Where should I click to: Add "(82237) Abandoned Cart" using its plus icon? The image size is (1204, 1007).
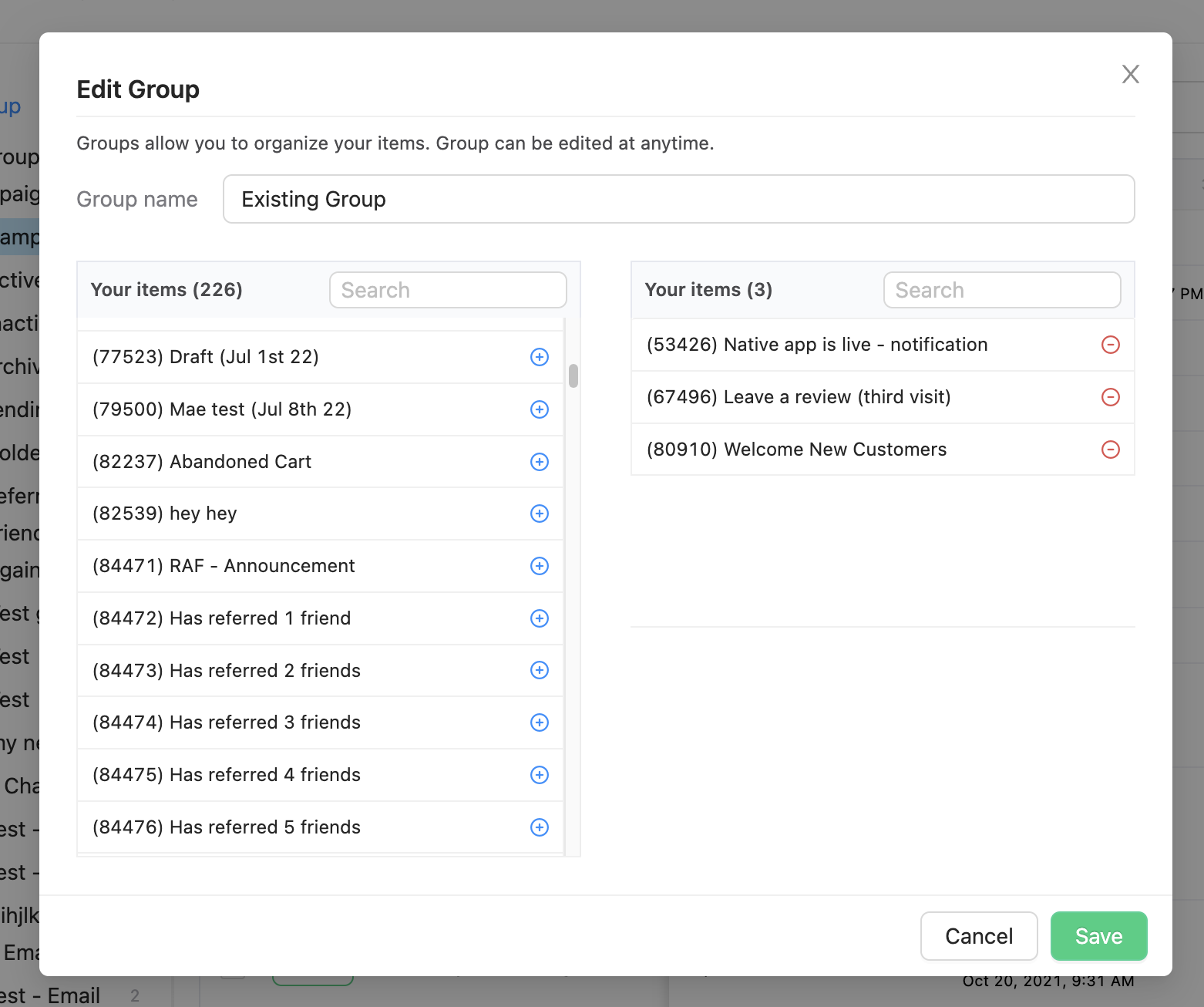(x=539, y=462)
